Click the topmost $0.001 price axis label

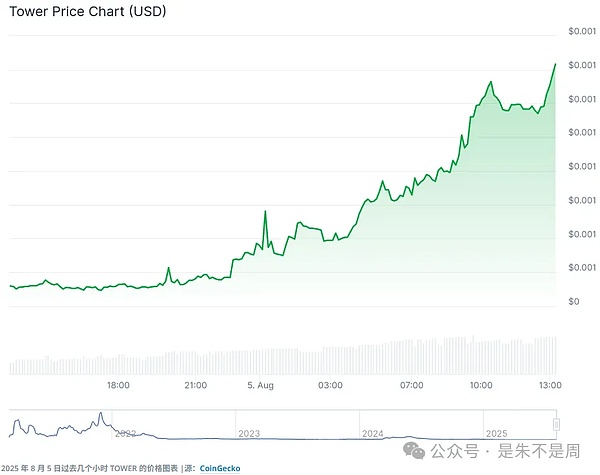tap(580, 32)
